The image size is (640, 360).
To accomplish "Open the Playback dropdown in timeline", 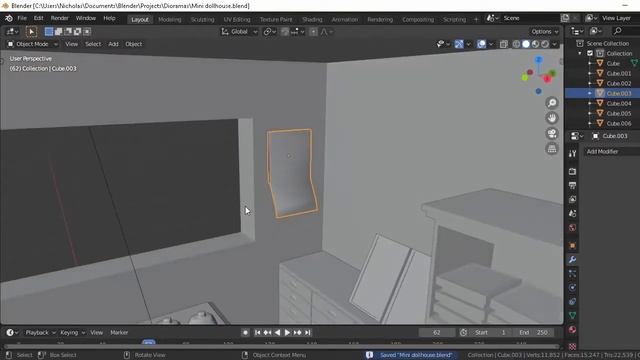I will point(39,333).
